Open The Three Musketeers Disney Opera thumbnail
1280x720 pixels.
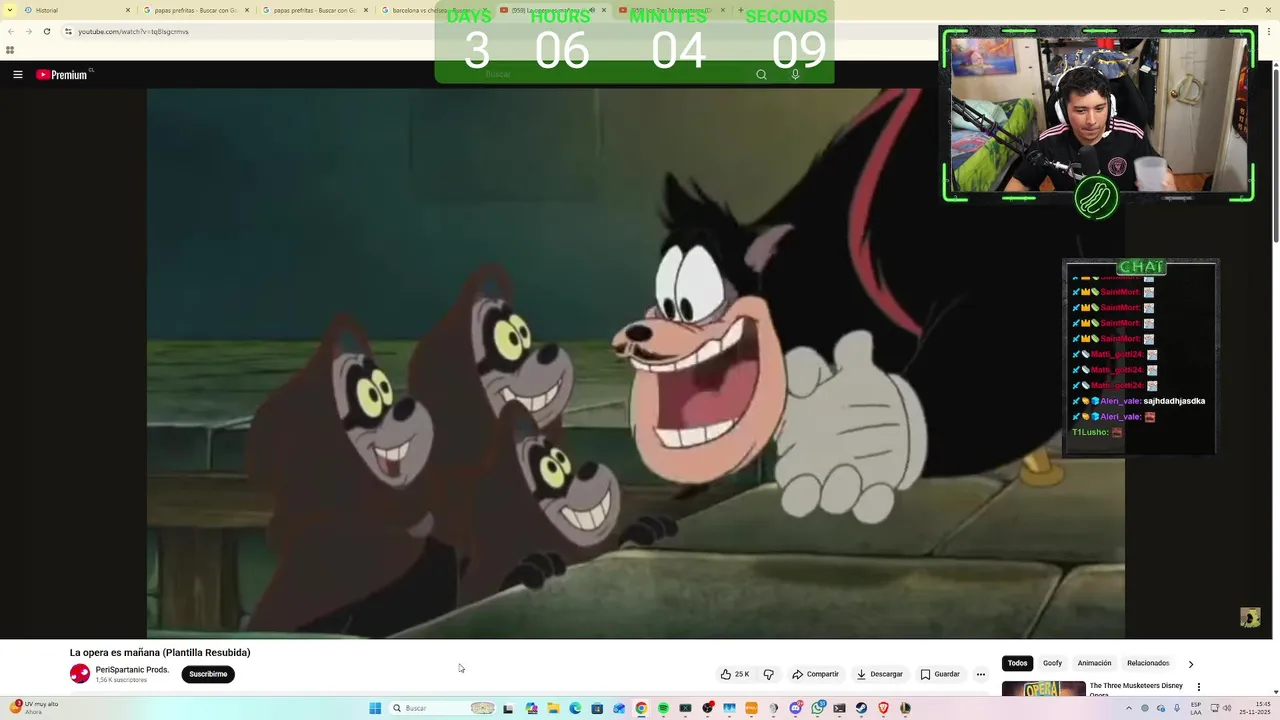[x=1043, y=689]
